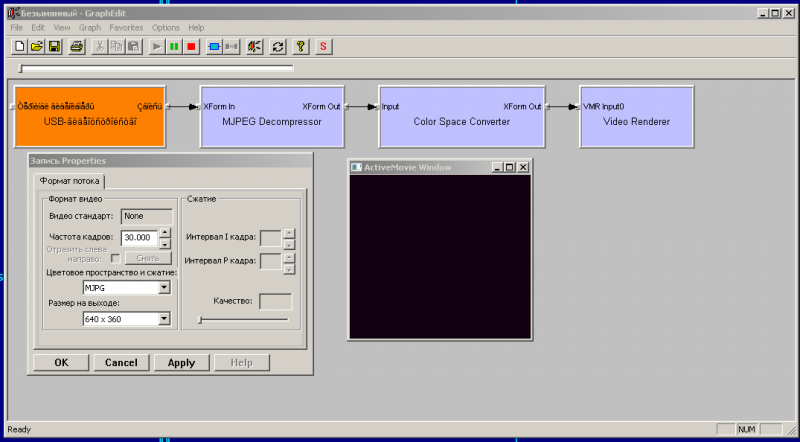
Task: Select the Формат потока tab
Action: 69,181
